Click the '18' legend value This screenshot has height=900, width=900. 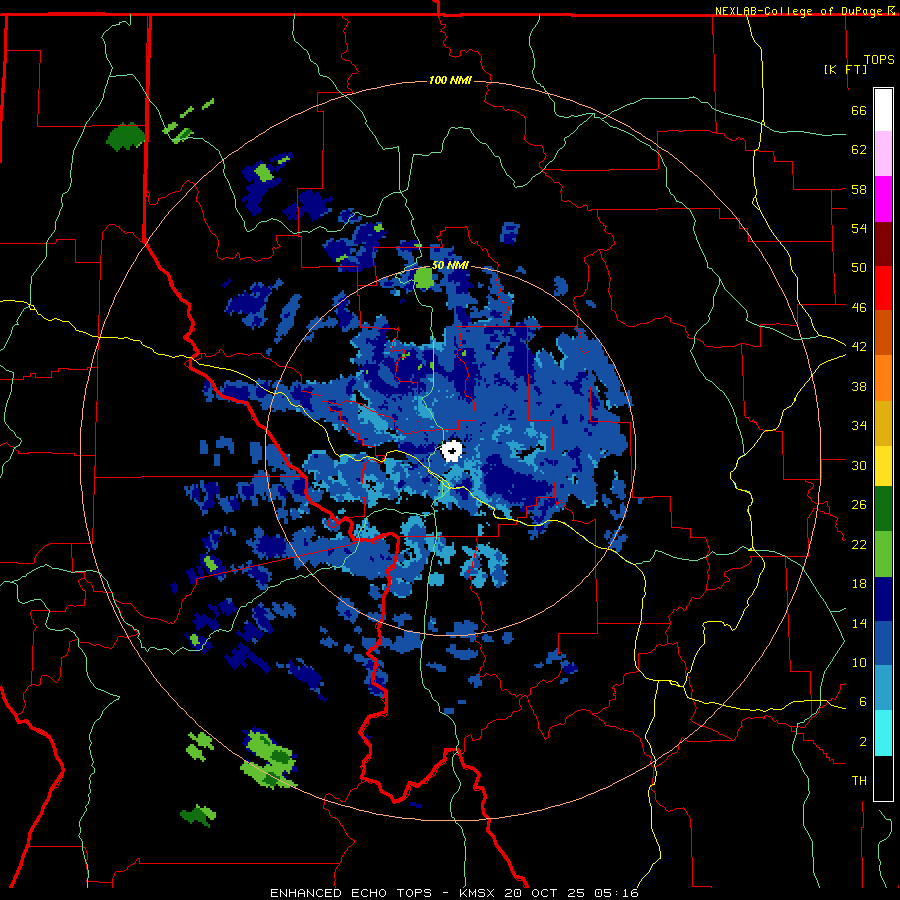click(859, 584)
